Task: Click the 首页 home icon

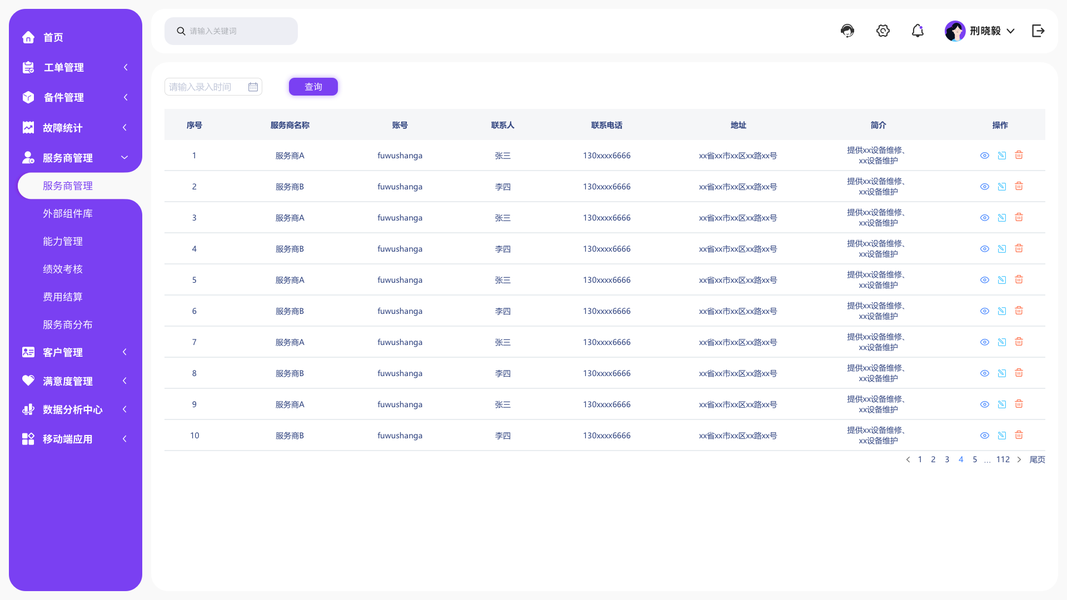Action: point(28,37)
